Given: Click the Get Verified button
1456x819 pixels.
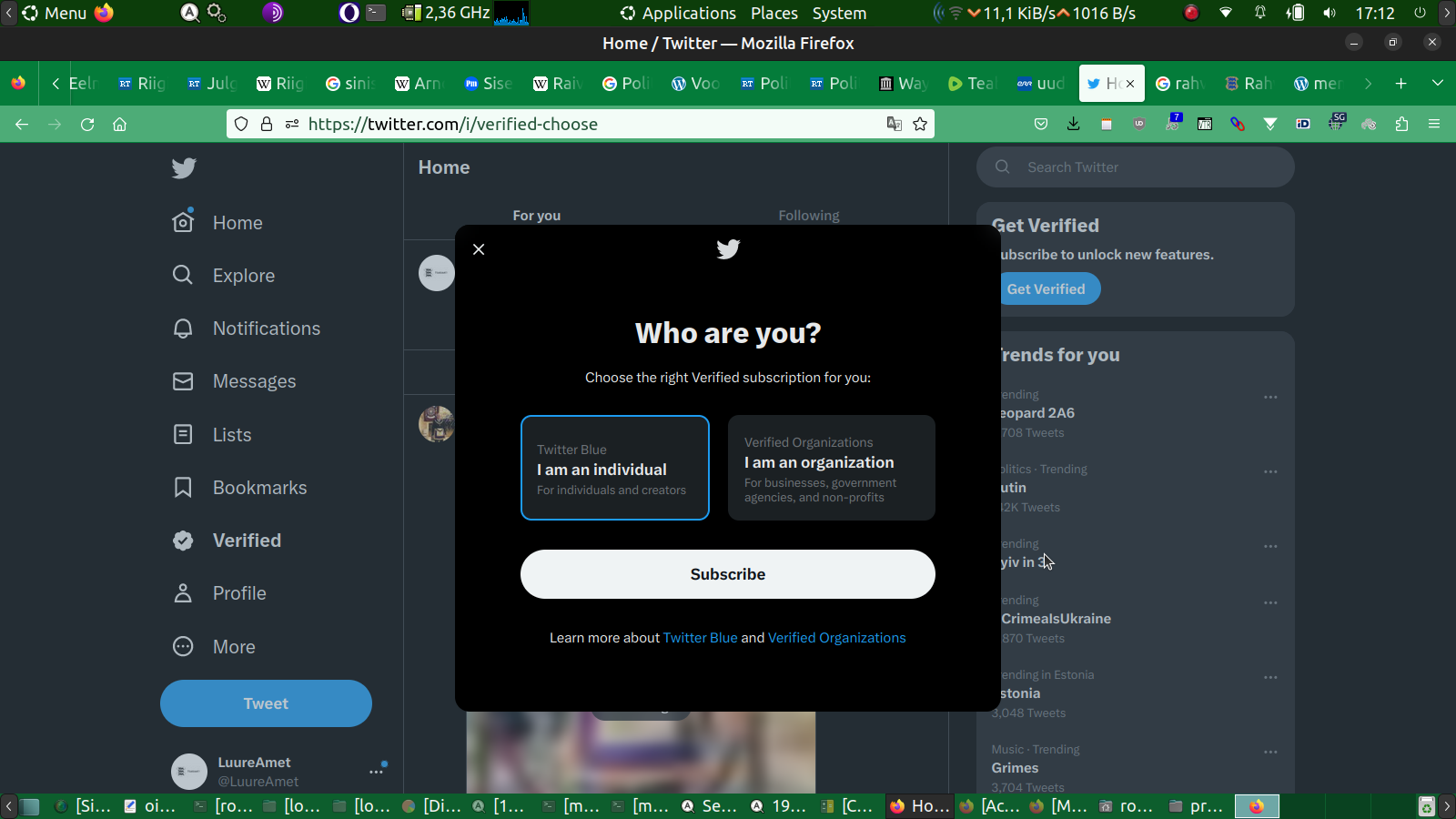Looking at the screenshot, I should click(1046, 289).
